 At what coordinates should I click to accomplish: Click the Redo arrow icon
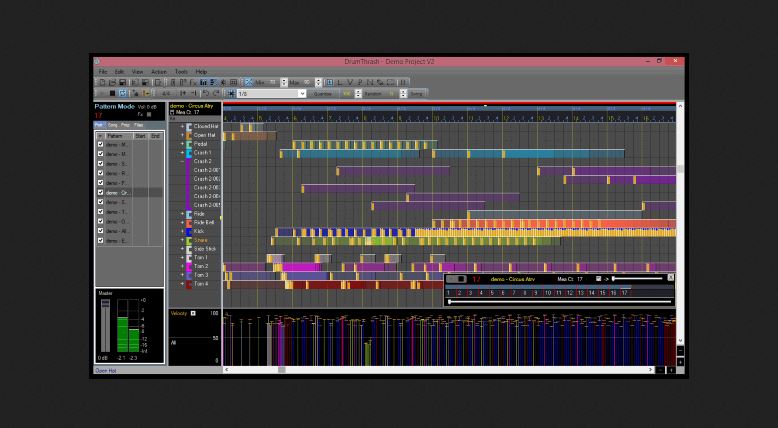[x=216, y=93]
